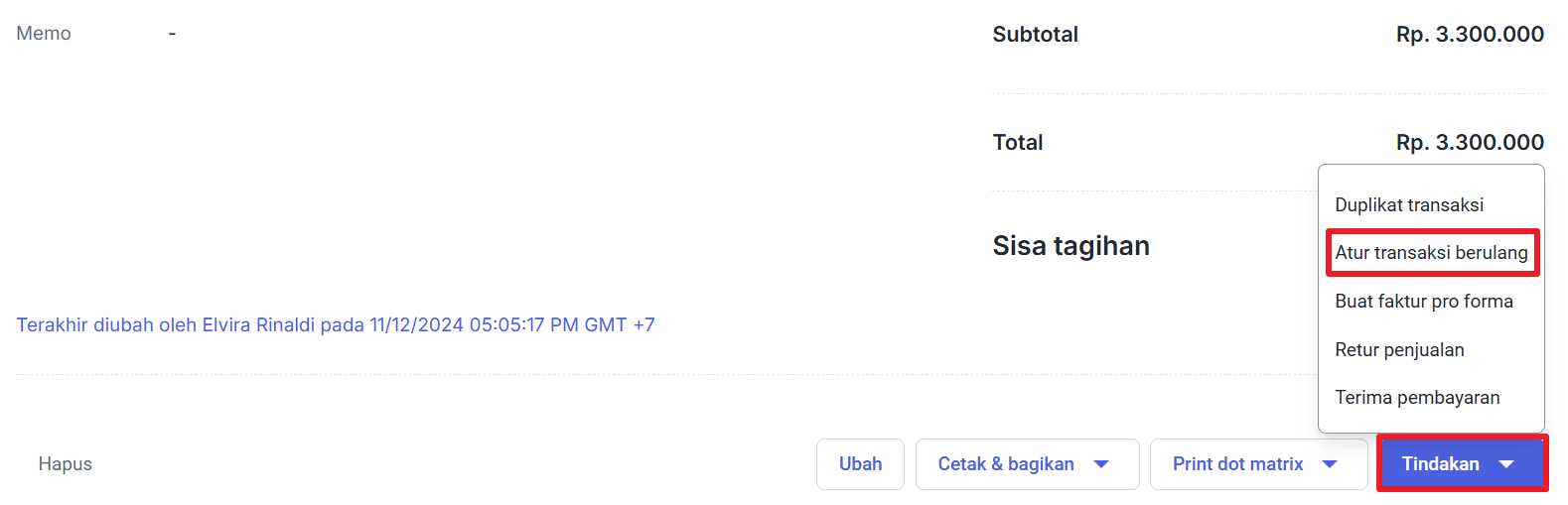Pick Retur penjualan menu entry

click(1398, 350)
